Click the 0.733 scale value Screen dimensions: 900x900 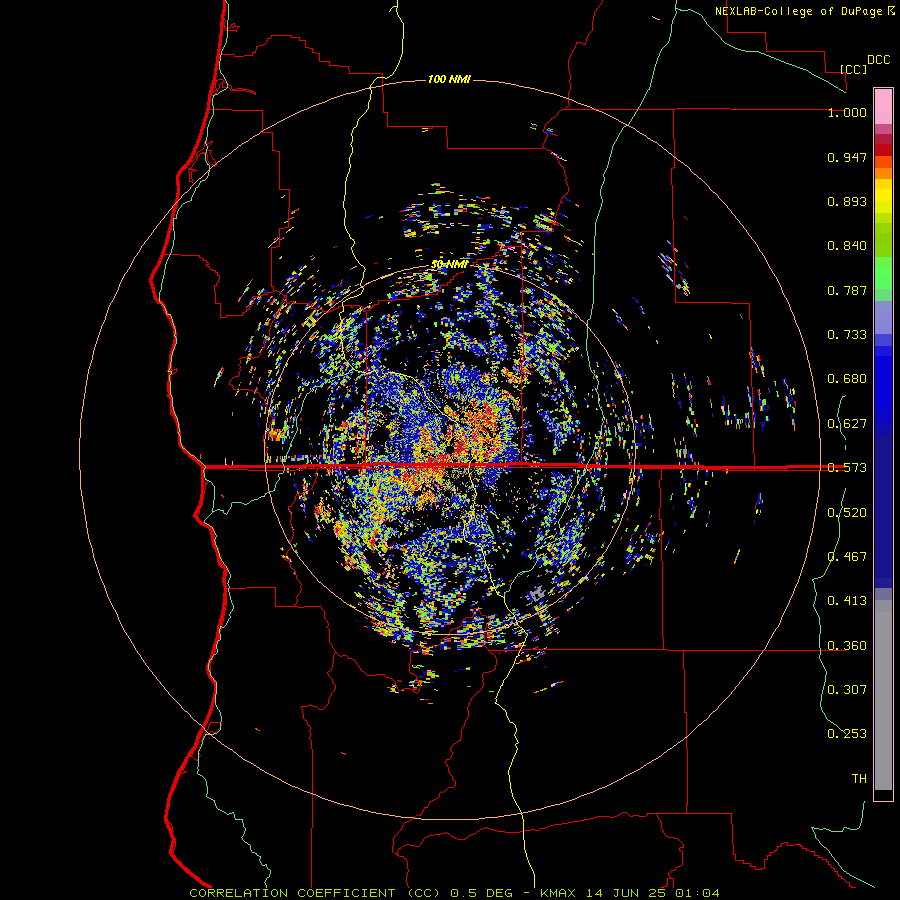pyautogui.click(x=847, y=335)
